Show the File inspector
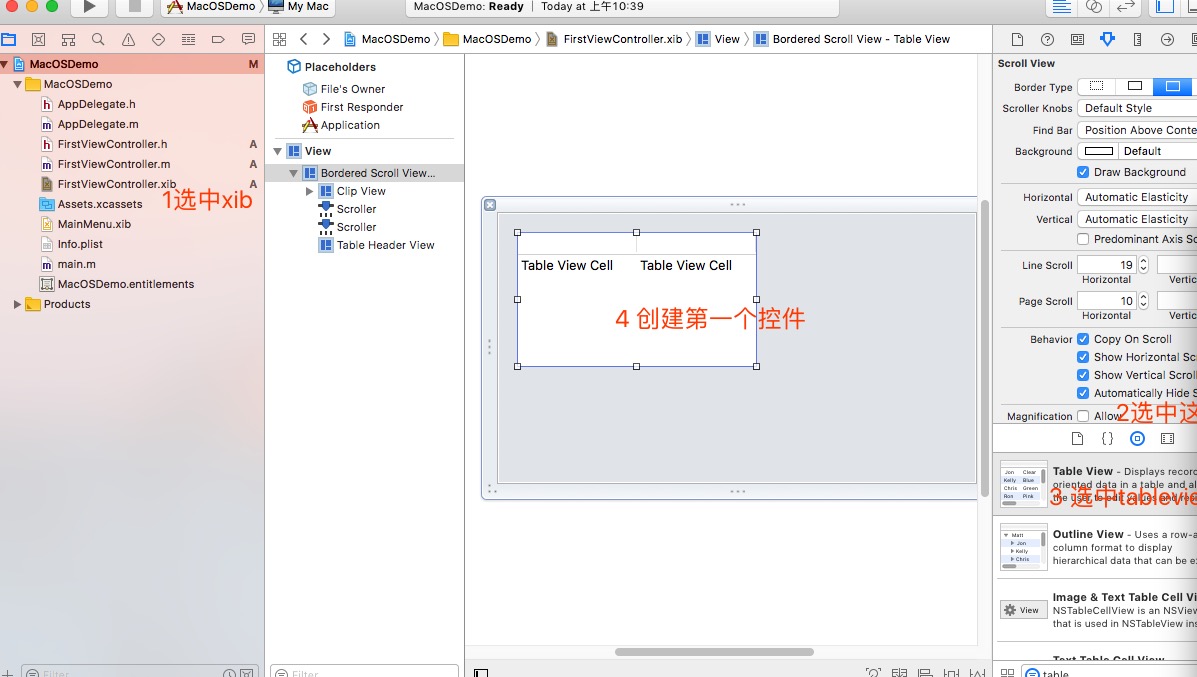This screenshot has width=1197, height=677. tap(1017, 40)
